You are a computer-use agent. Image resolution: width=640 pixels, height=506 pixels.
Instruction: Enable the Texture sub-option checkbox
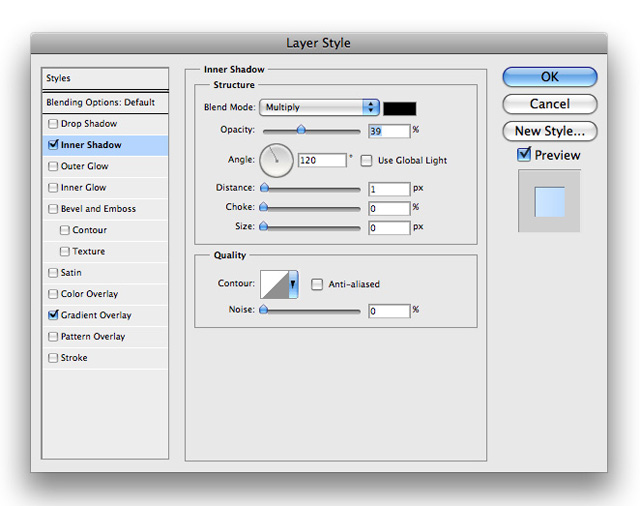tap(64, 251)
